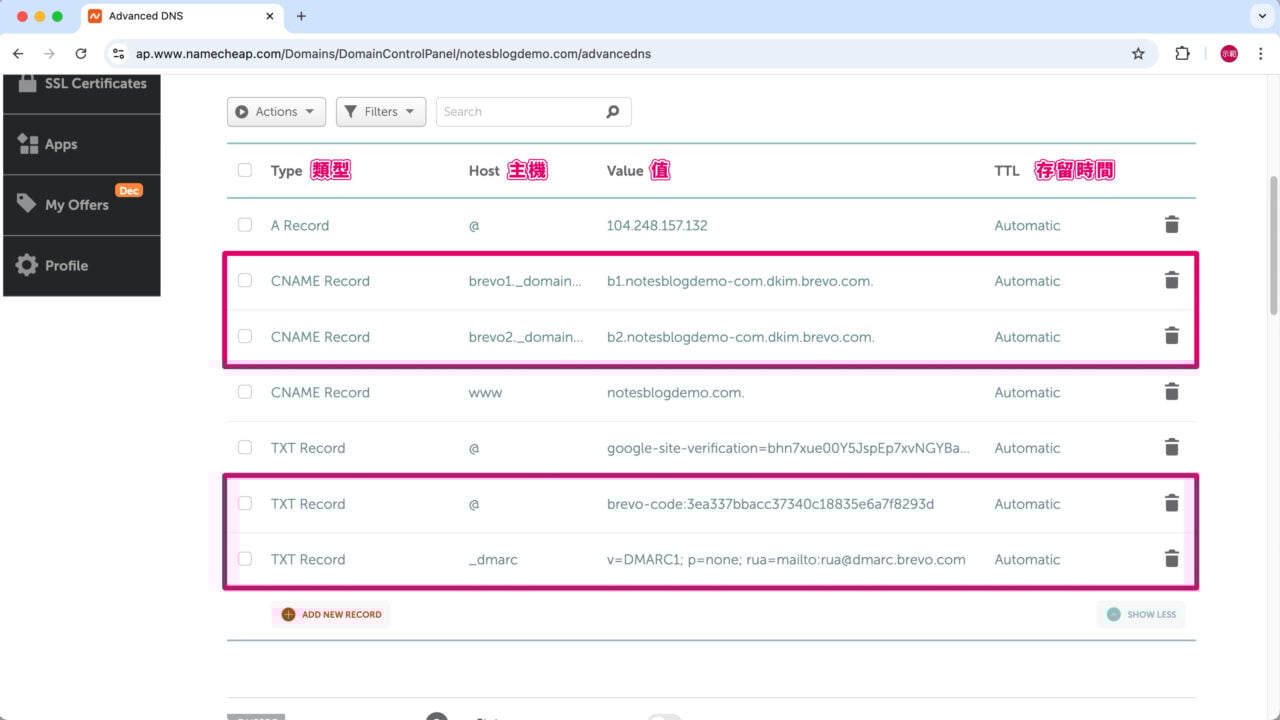This screenshot has height=720, width=1280.
Task: Delete the A Record using its trash icon
Action: pos(1171,224)
